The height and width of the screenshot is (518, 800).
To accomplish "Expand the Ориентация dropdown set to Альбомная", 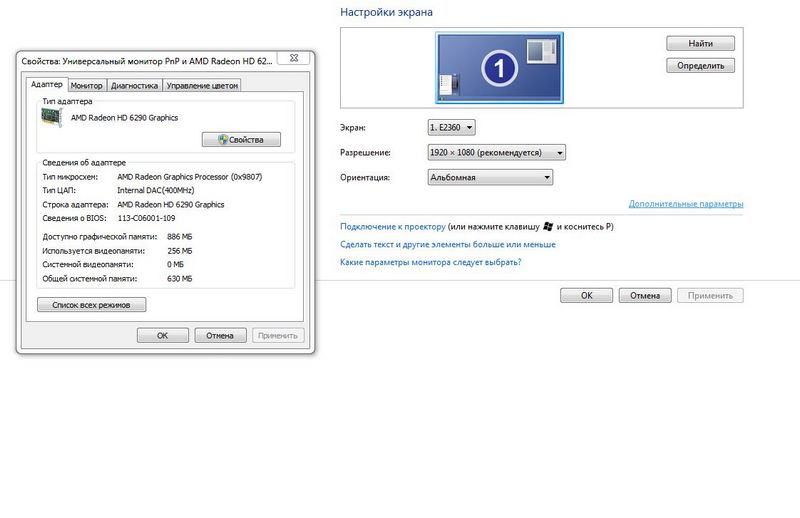I will pos(489,177).
